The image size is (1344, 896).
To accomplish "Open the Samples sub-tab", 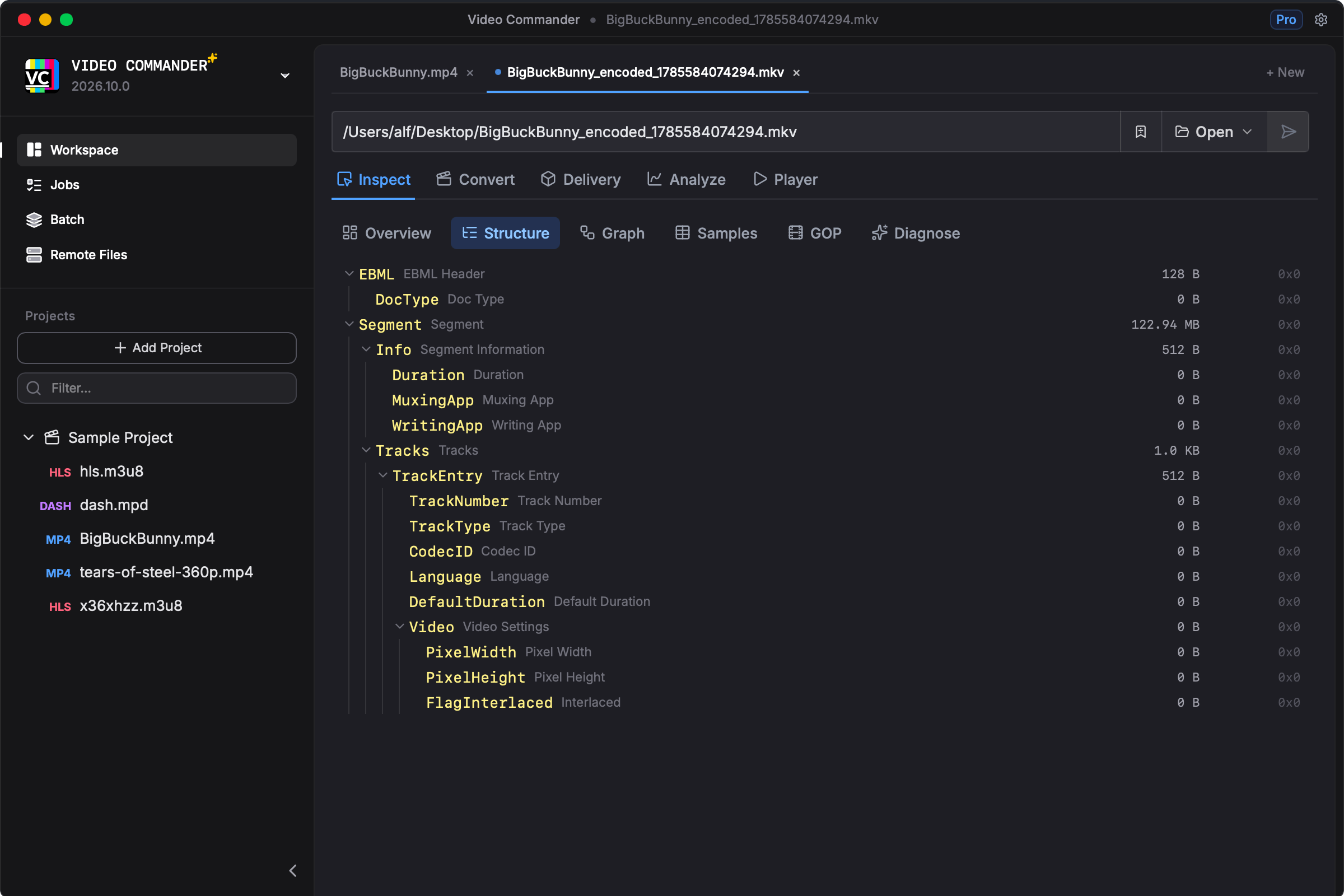I will [x=716, y=233].
